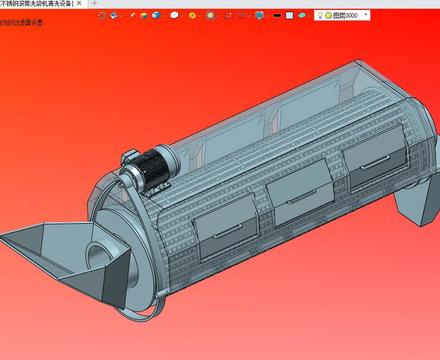This screenshot has height=360, width=440.
Task: Open the yellow circular settings icon
Action: coord(192,15)
